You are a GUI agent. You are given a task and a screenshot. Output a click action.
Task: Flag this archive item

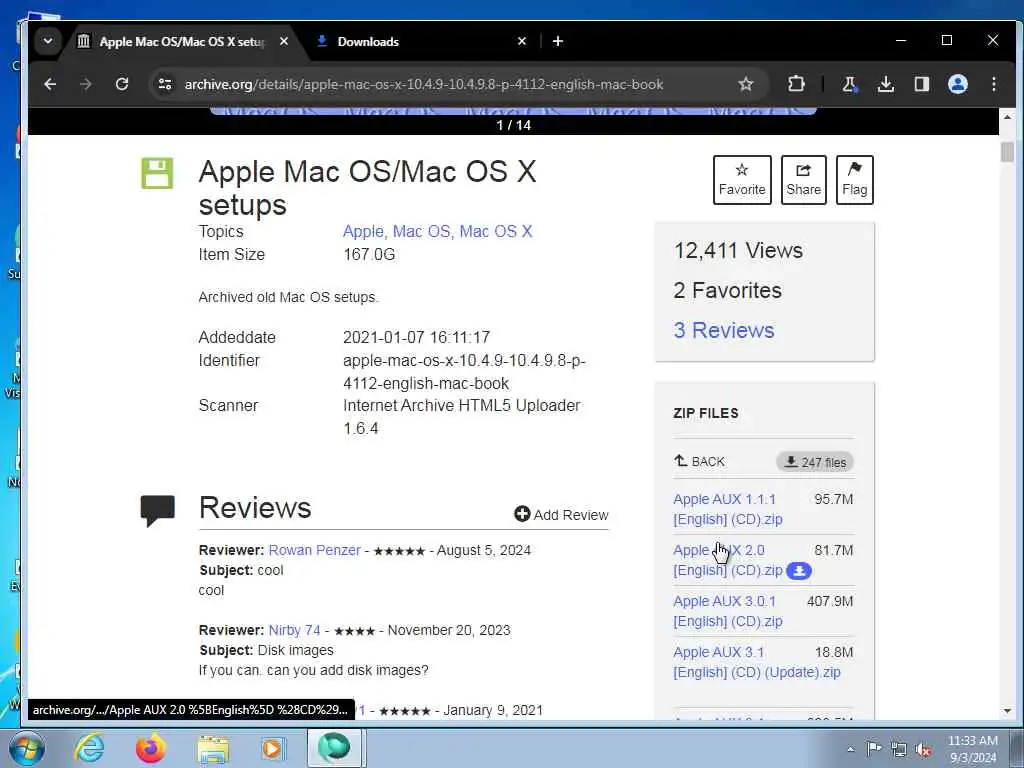tap(854, 180)
